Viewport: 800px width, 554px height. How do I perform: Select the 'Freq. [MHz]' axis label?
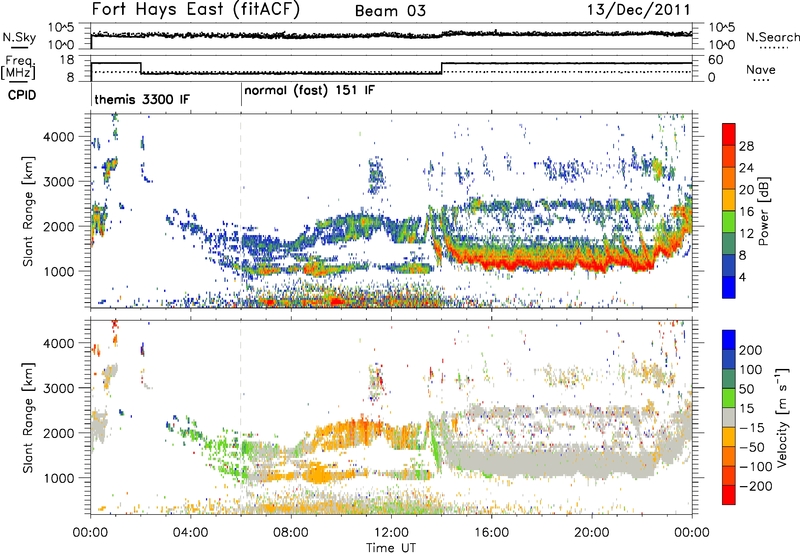[18, 68]
